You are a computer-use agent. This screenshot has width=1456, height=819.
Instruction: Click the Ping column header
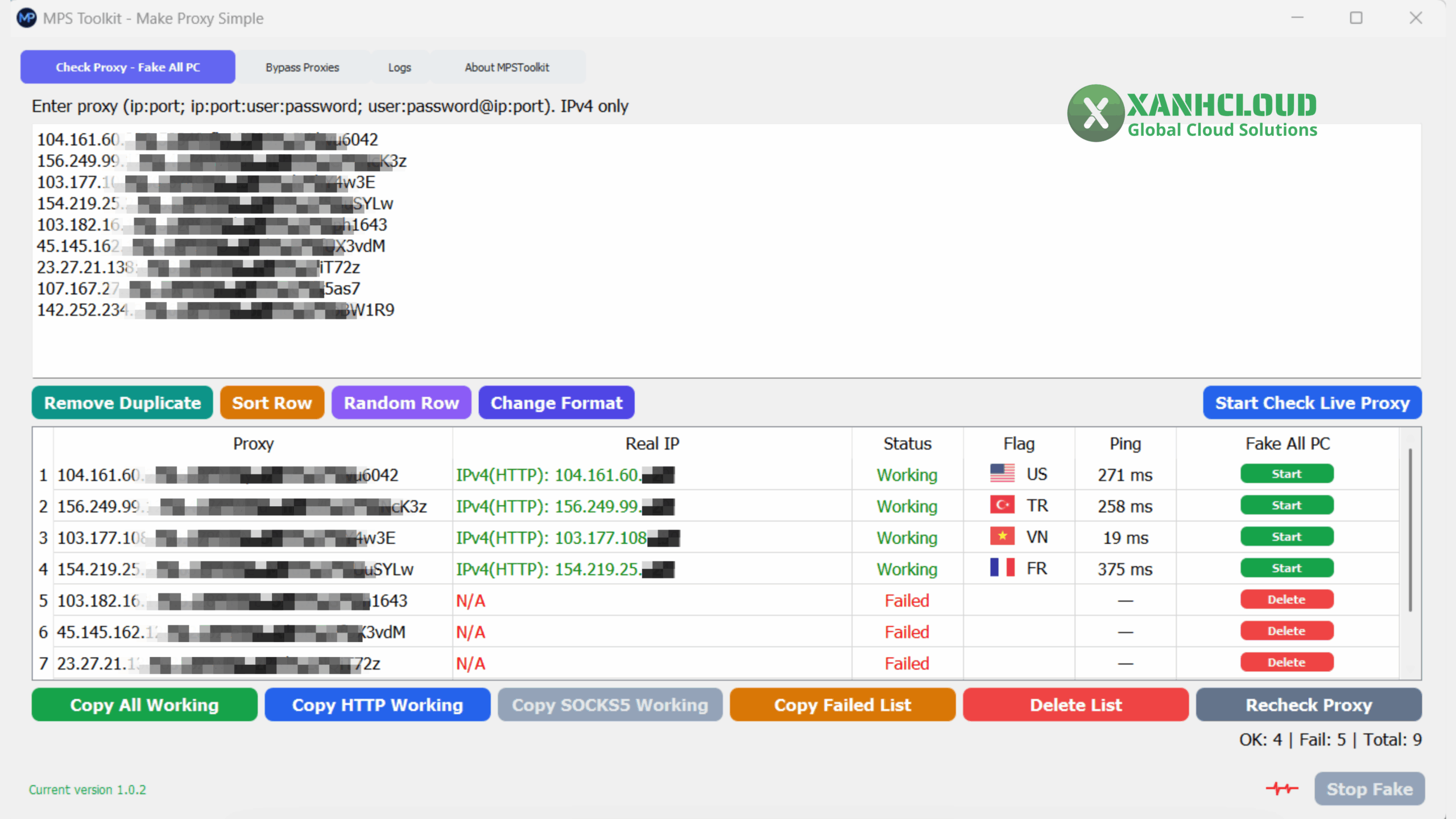coord(1125,444)
